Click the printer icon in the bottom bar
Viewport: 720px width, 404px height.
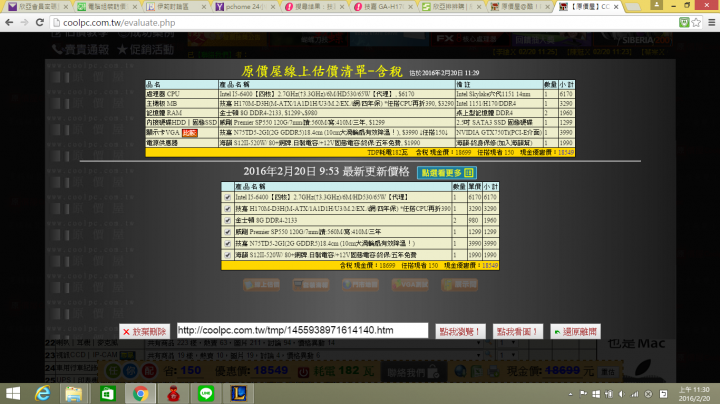[x=494, y=371]
